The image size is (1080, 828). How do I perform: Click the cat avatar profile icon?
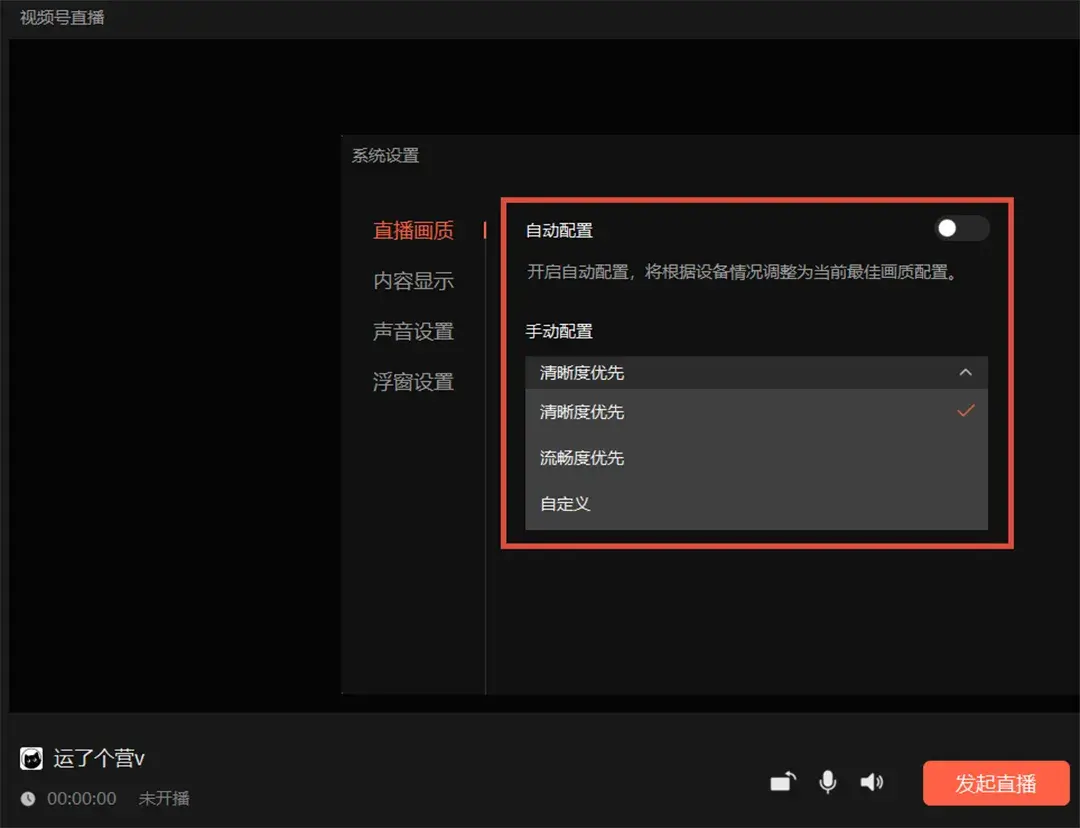point(31,759)
